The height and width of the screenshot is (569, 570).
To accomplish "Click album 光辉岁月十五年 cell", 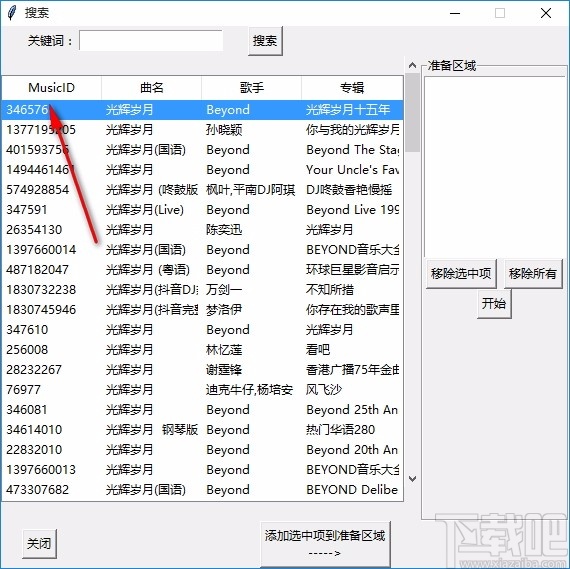I will pos(348,110).
